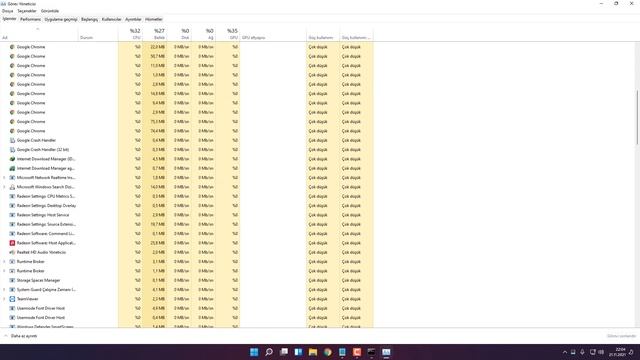Sort by Disk column header

[179, 33]
